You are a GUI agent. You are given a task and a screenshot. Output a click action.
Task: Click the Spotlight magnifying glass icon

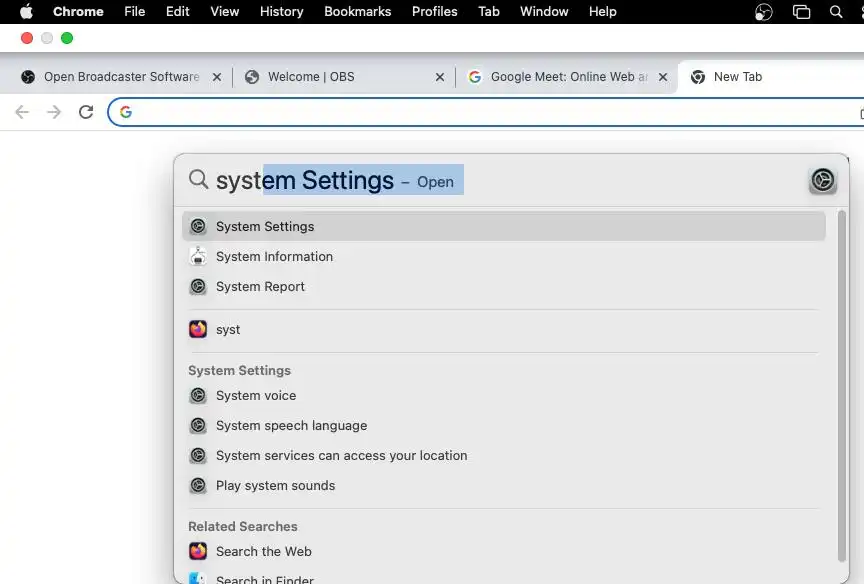[198, 180]
